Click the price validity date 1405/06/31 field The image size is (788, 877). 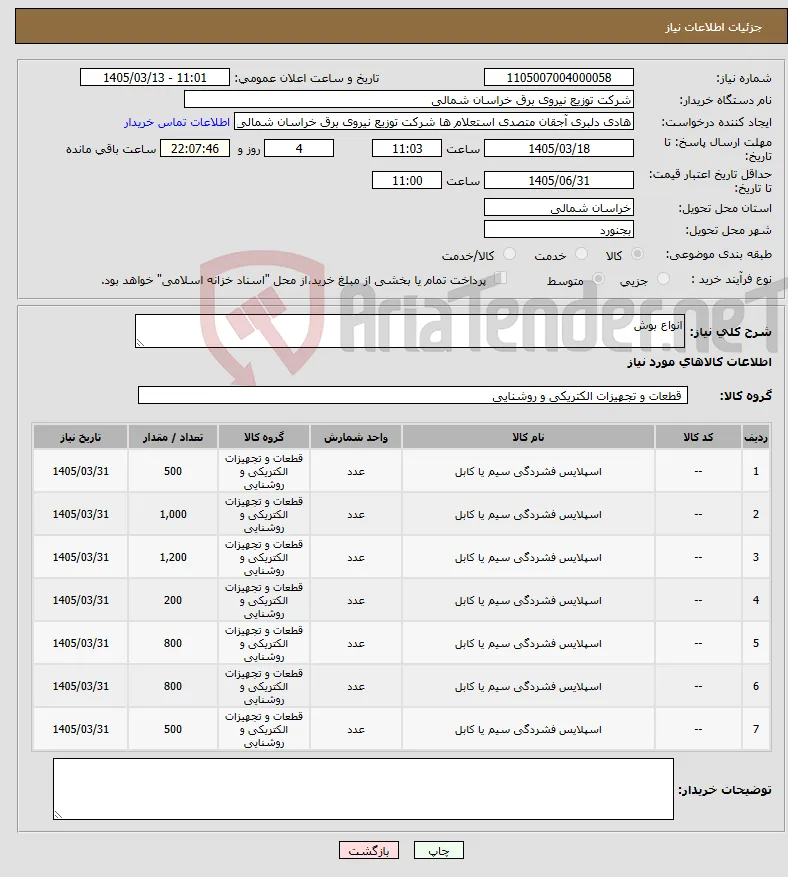coord(559,181)
